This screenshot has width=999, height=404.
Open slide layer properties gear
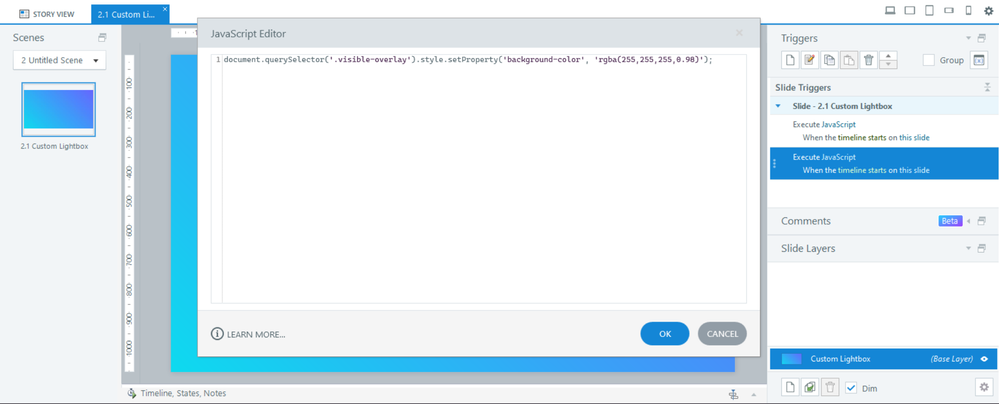point(984,387)
